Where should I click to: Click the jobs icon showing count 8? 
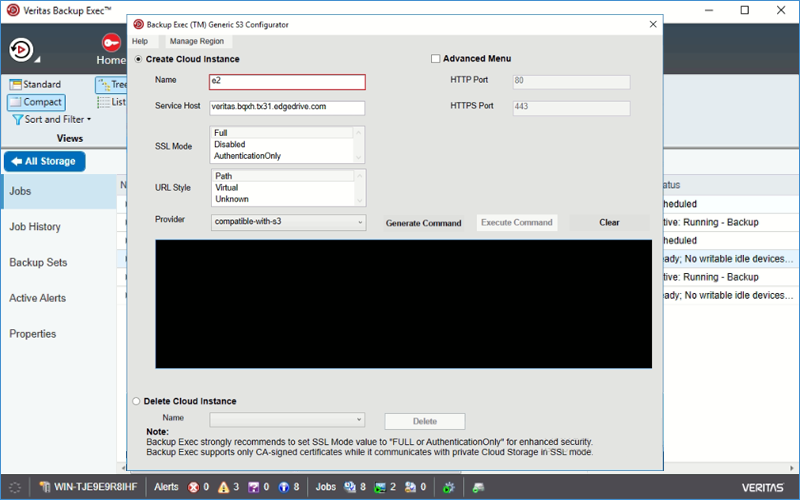pos(349,487)
